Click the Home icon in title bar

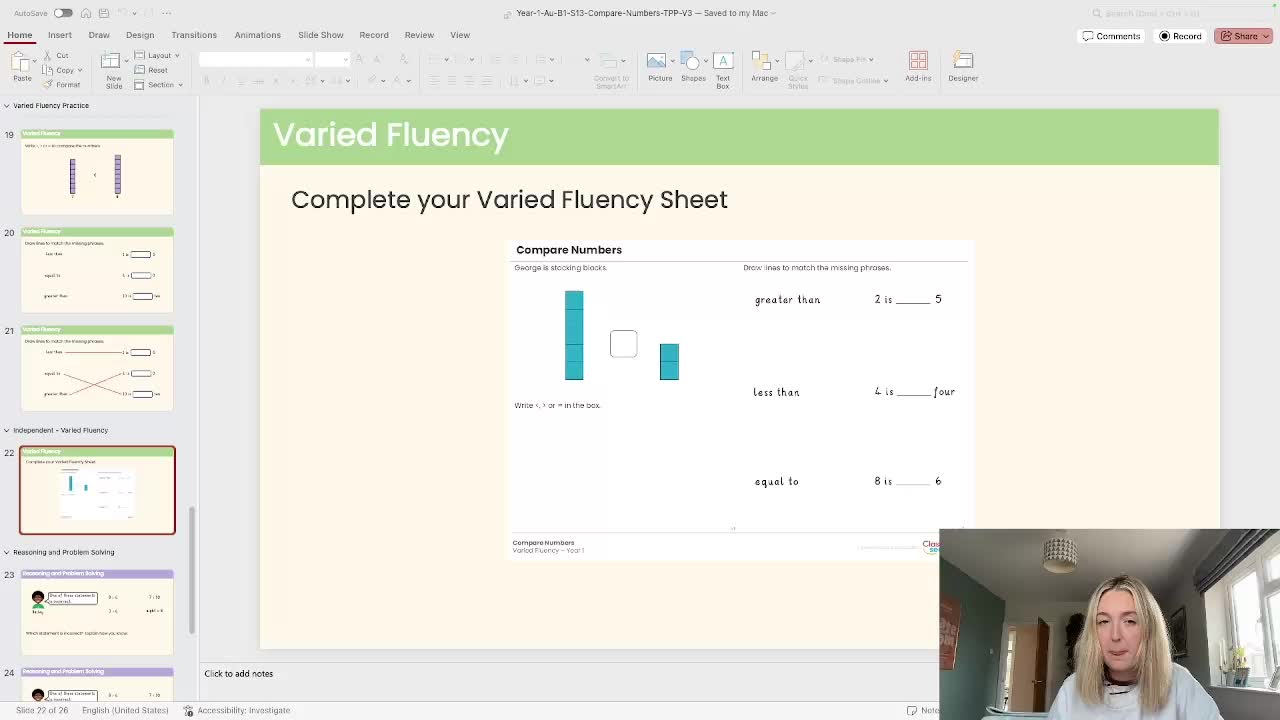(x=86, y=13)
